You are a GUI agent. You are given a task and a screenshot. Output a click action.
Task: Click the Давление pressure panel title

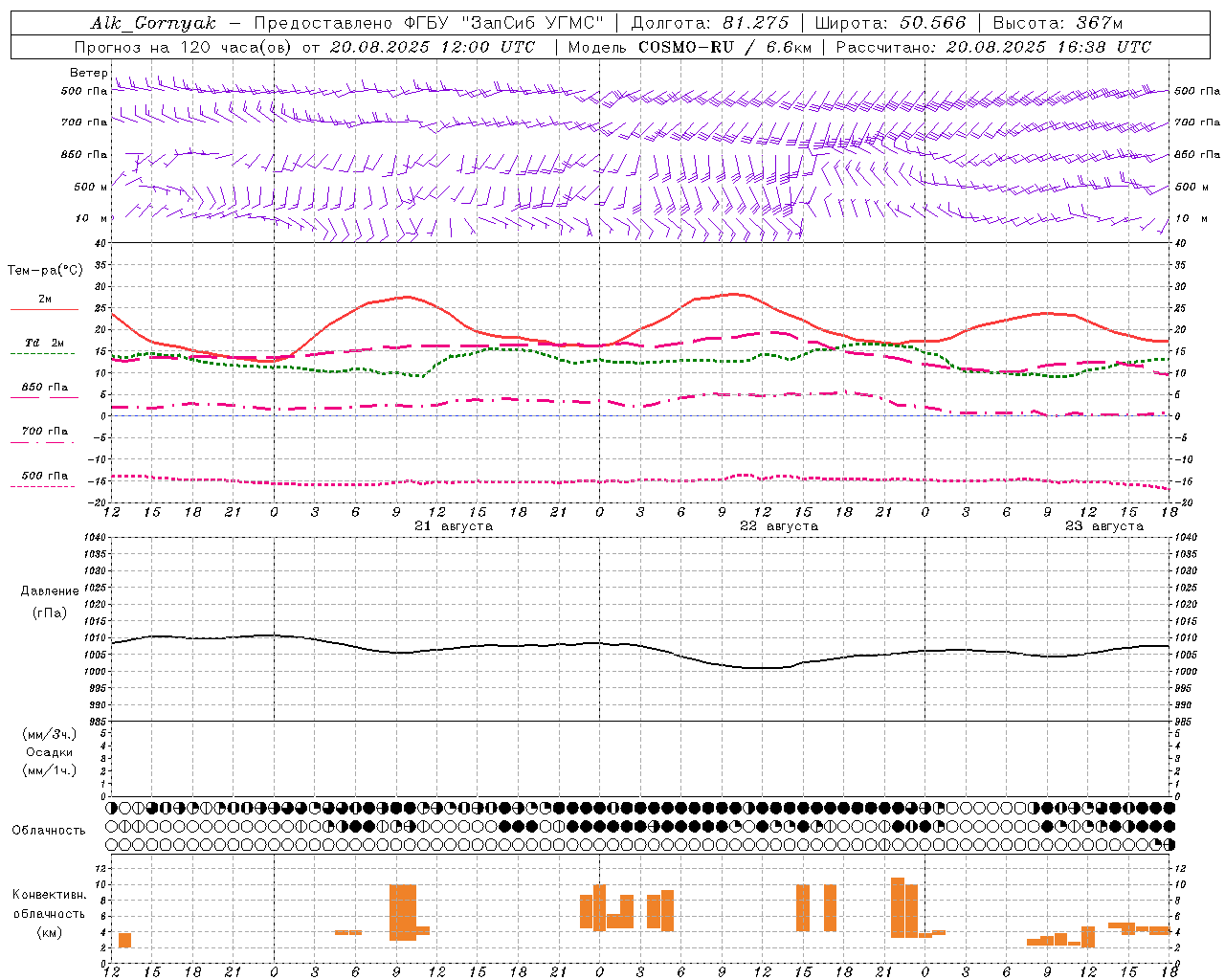coord(50,591)
